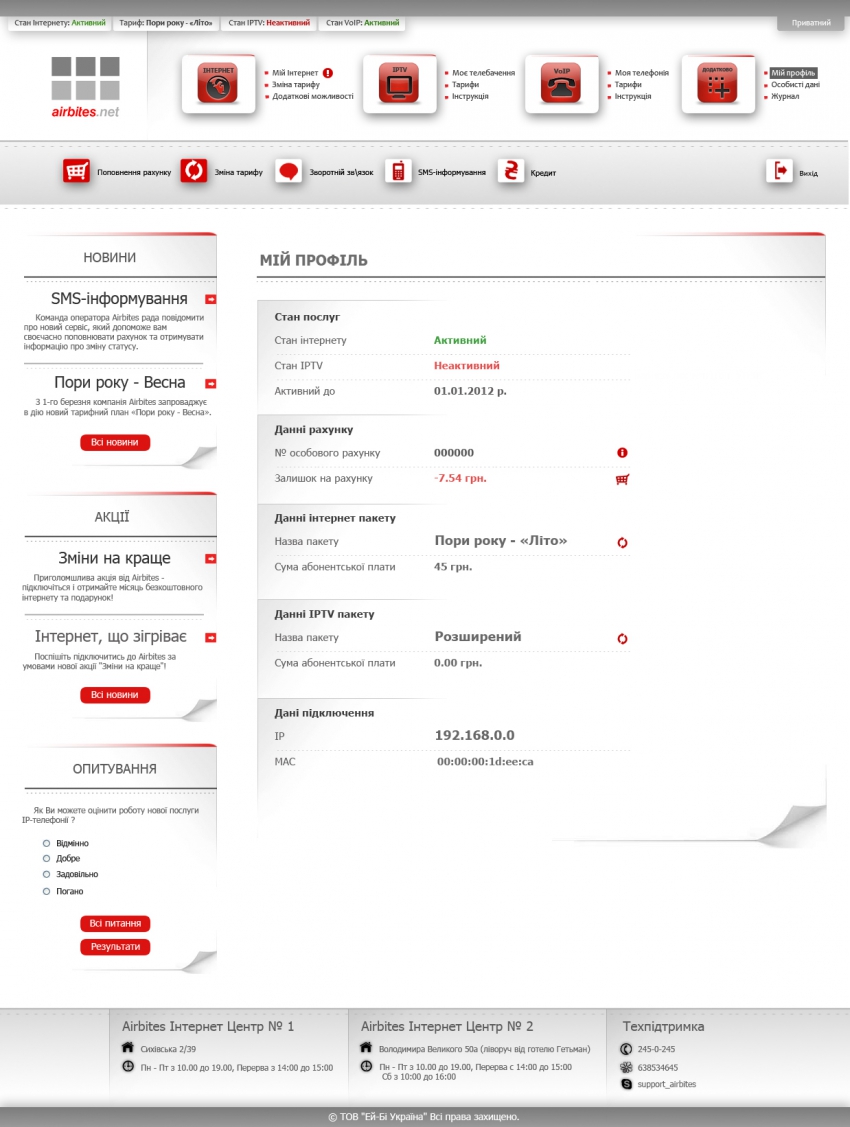Open the shopping cart top-up icon
Image resolution: width=850 pixels, height=1127 pixels.
pyautogui.click(x=76, y=172)
